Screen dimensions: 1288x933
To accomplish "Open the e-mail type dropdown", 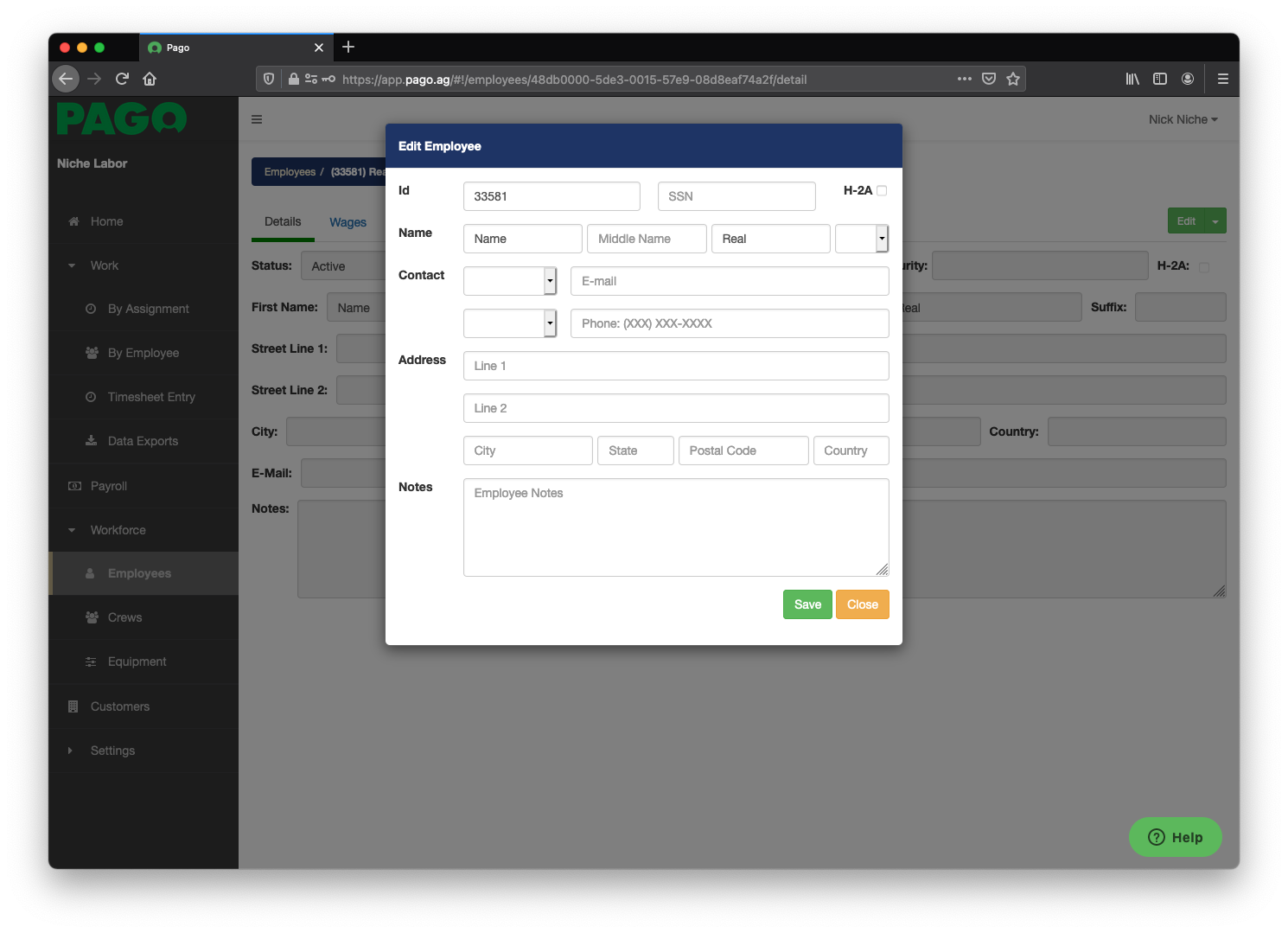I will click(510, 281).
